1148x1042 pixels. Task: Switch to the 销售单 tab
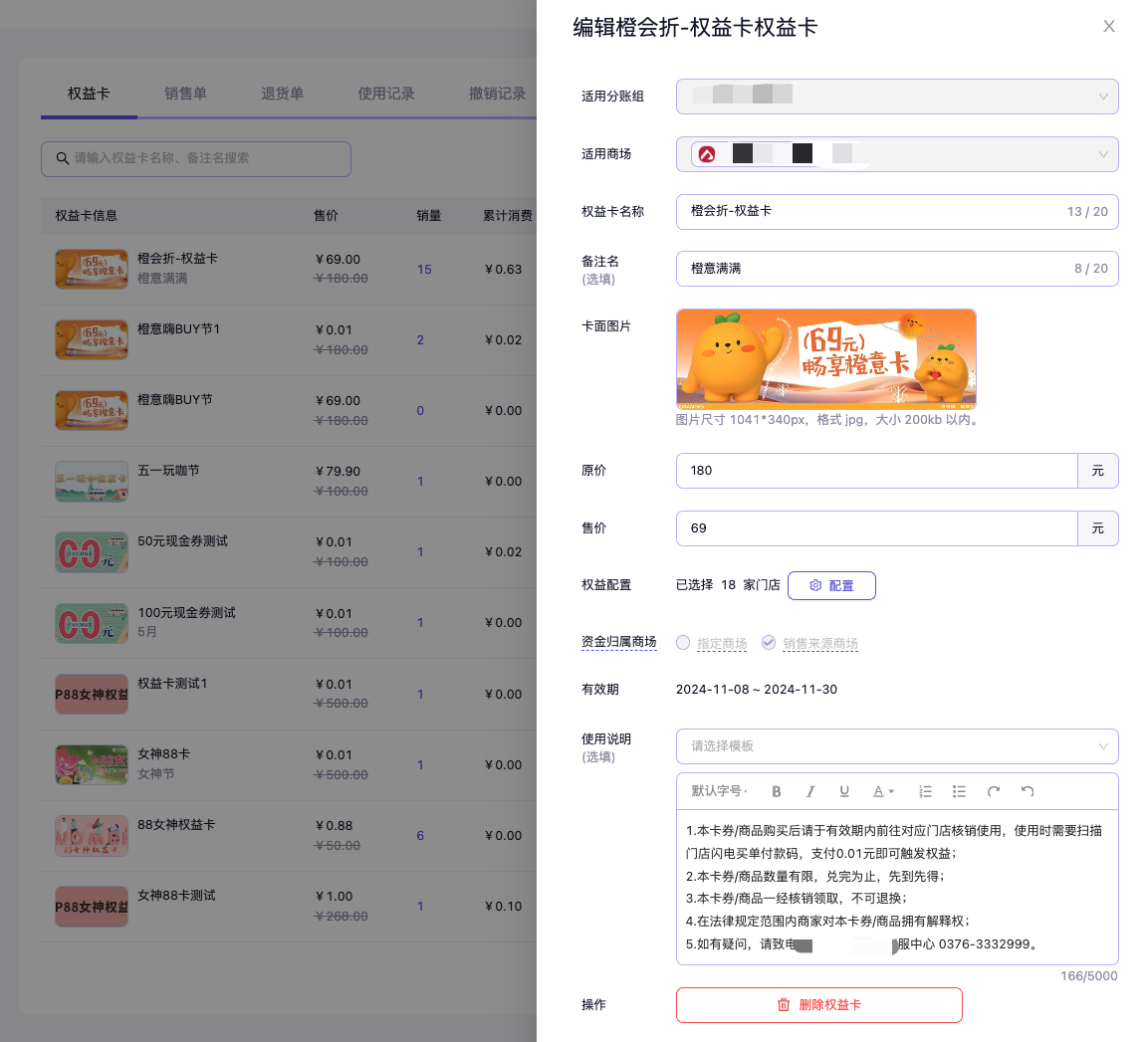pos(185,94)
